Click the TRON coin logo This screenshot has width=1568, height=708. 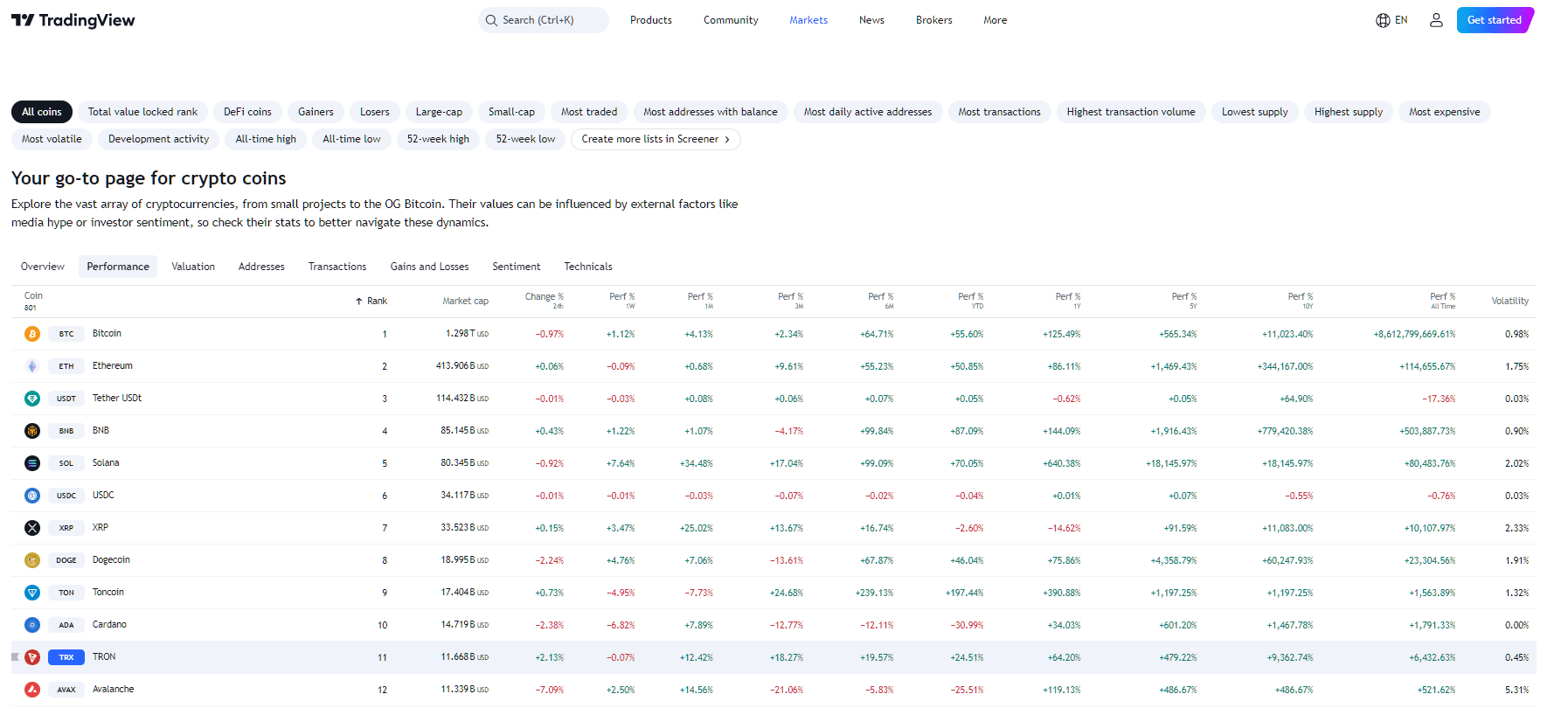[32, 657]
